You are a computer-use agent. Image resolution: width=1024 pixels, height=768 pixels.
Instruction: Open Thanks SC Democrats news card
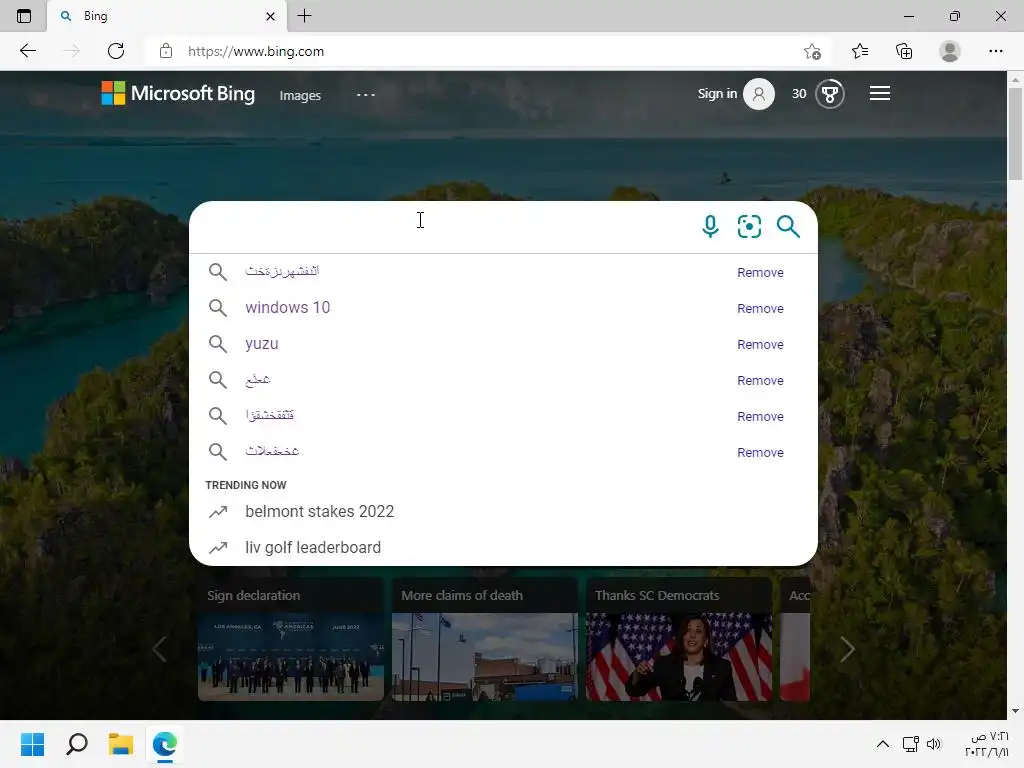(x=679, y=639)
